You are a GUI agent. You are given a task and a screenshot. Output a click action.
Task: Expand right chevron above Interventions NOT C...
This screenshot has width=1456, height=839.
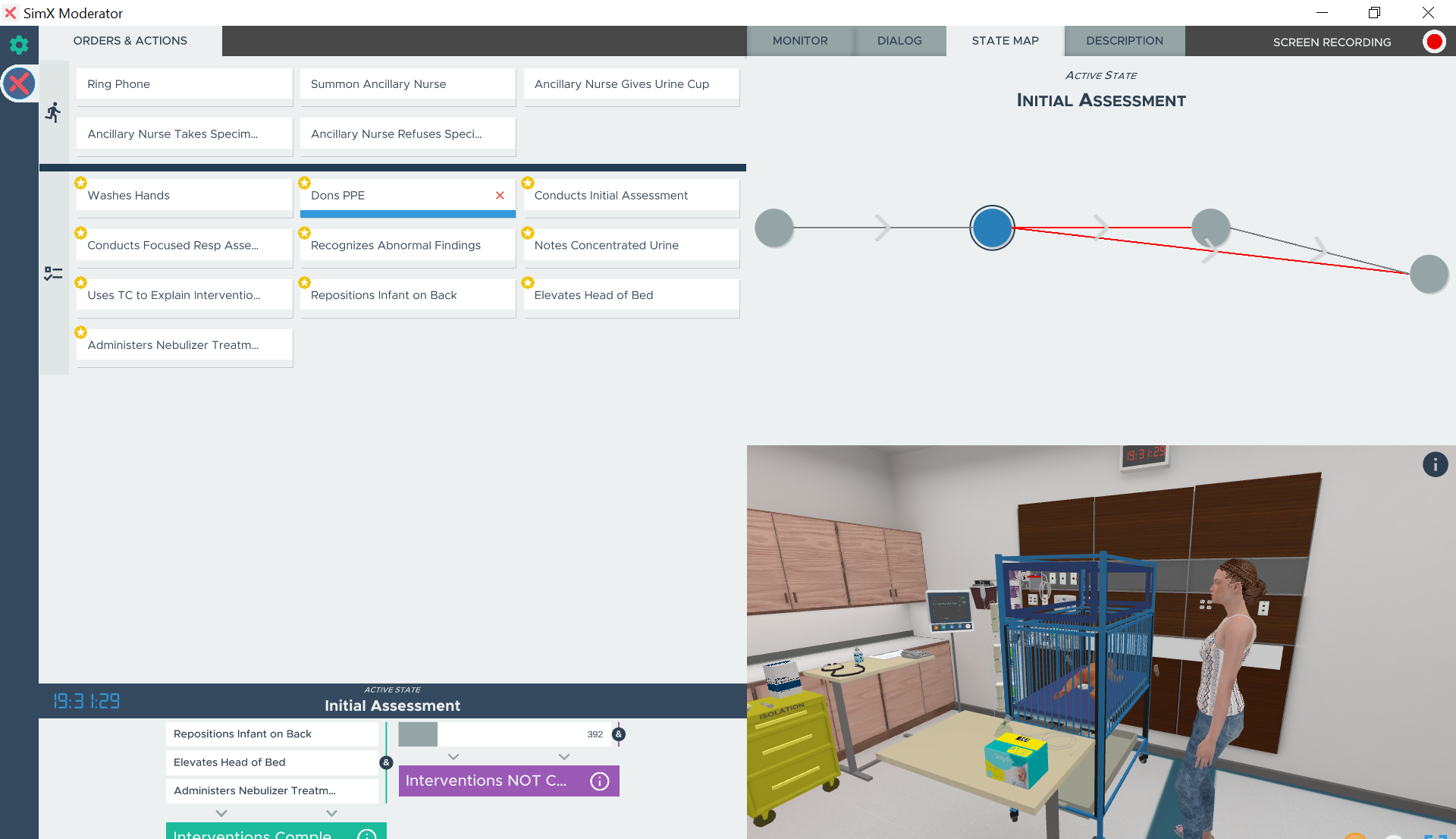point(564,757)
